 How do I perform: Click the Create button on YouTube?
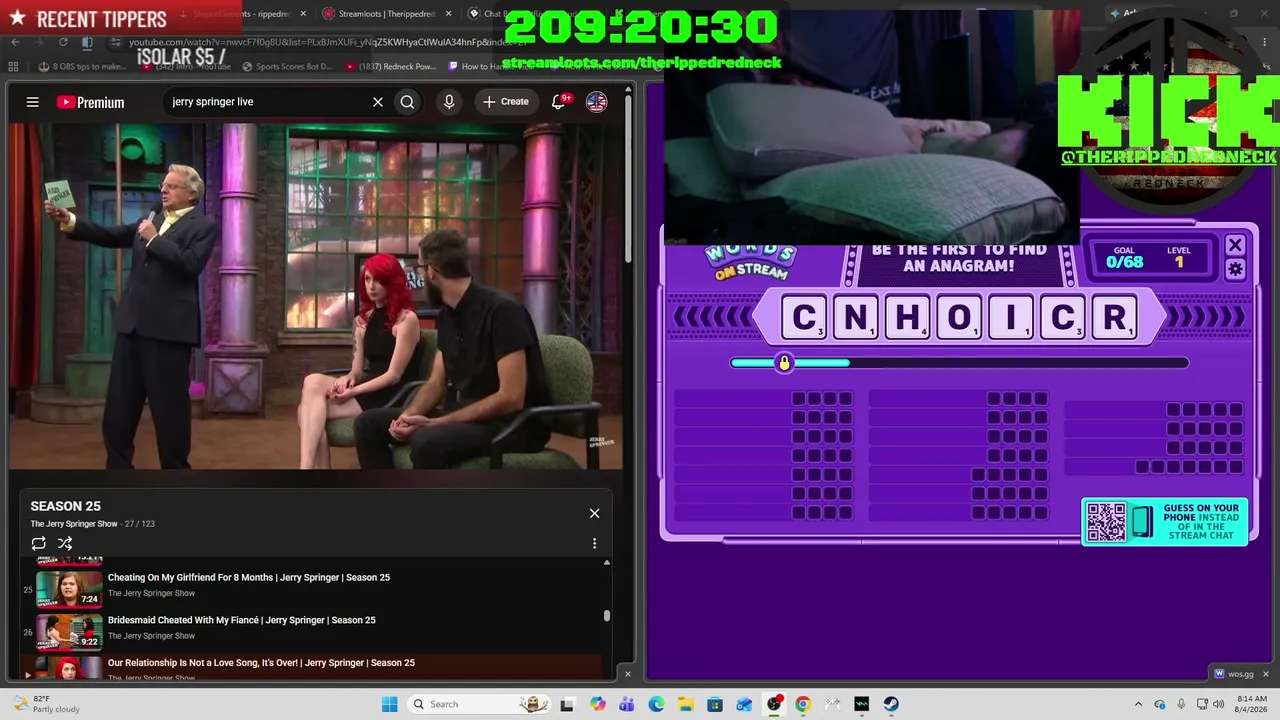click(x=506, y=102)
